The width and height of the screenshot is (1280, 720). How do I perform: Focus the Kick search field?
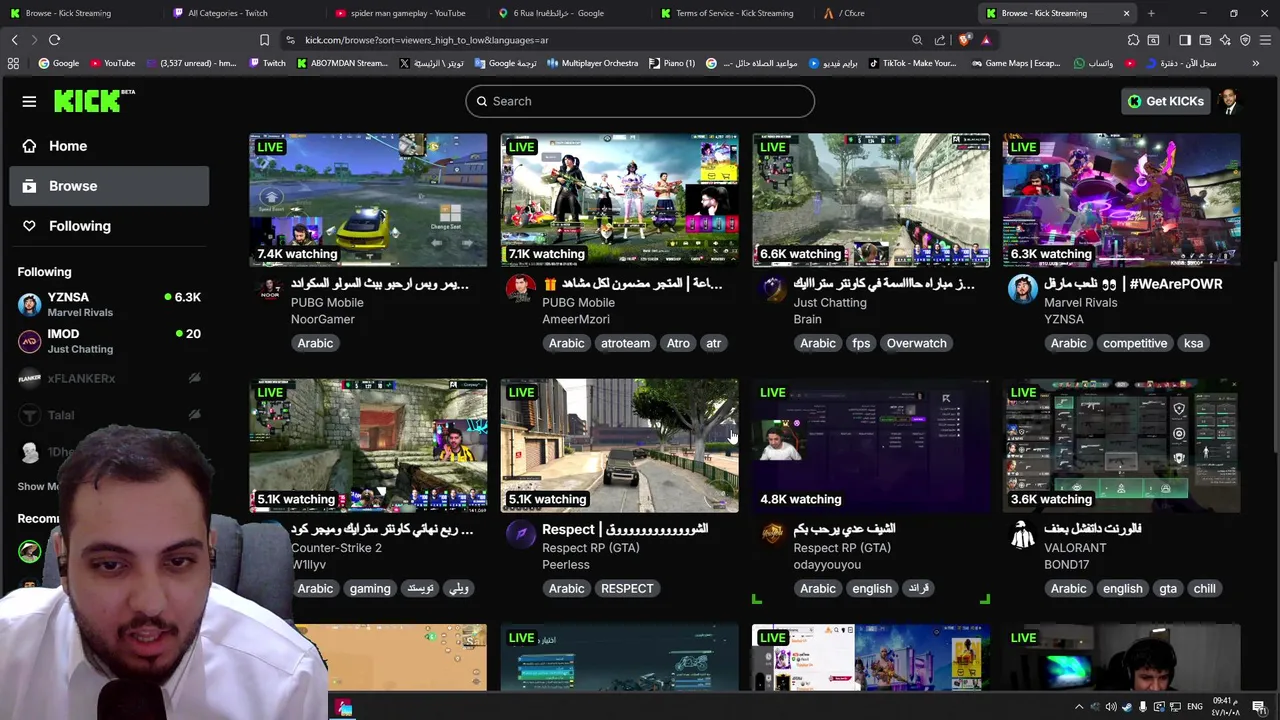coord(640,101)
